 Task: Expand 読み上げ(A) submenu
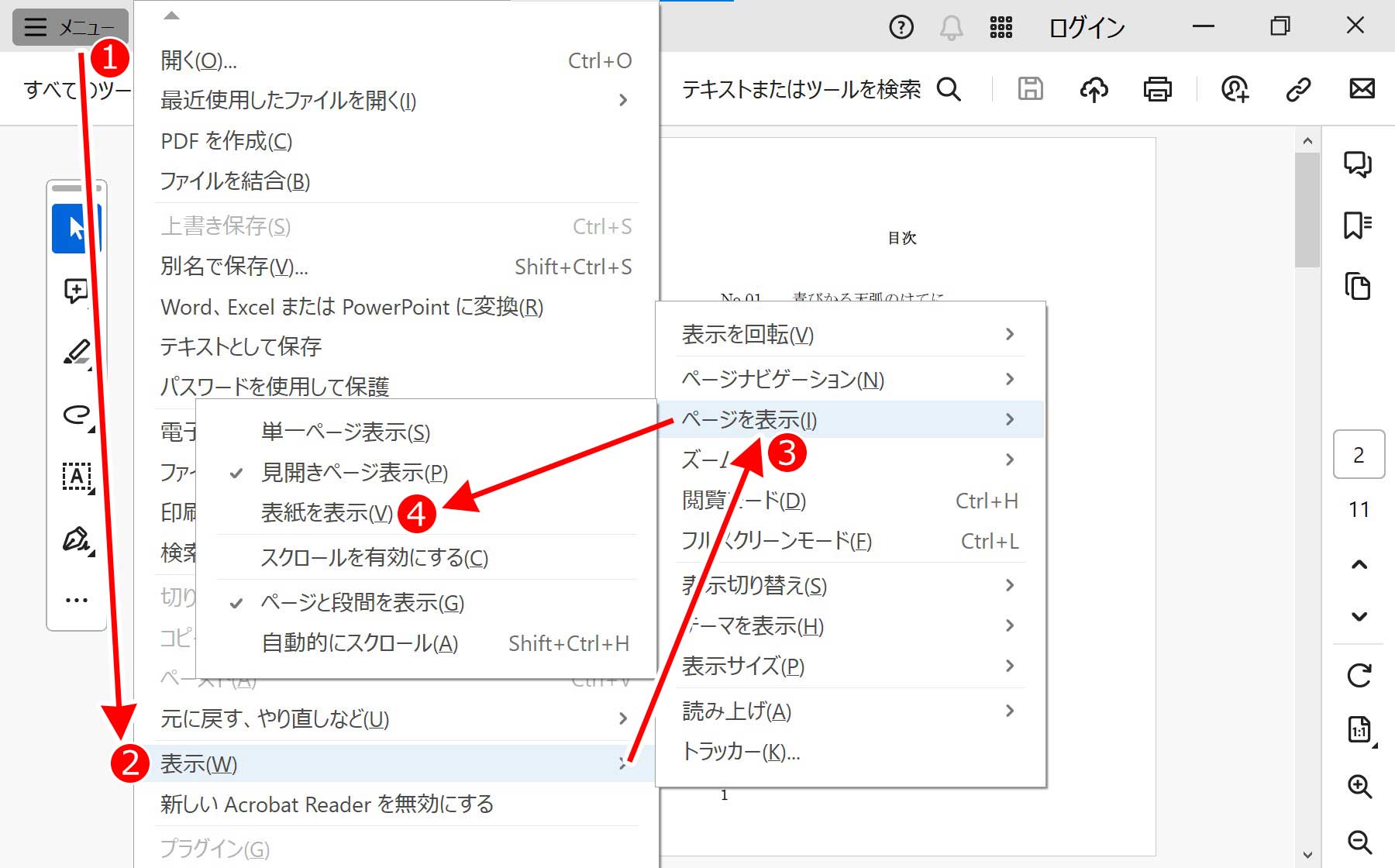coord(850,711)
